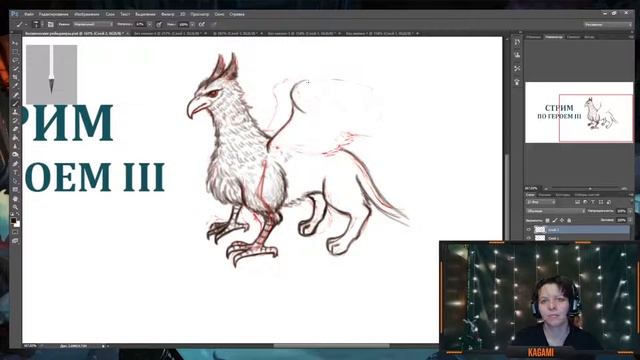This screenshot has height=360, width=640.
Task: Select the Lasso tool
Action: [15, 60]
